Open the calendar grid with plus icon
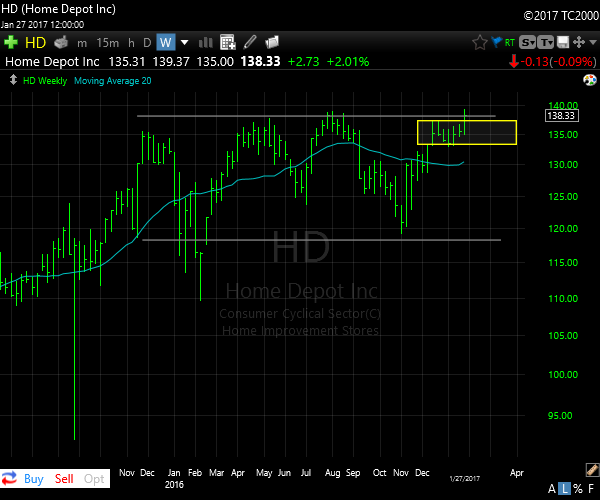The height and width of the screenshot is (500, 600). [228, 42]
